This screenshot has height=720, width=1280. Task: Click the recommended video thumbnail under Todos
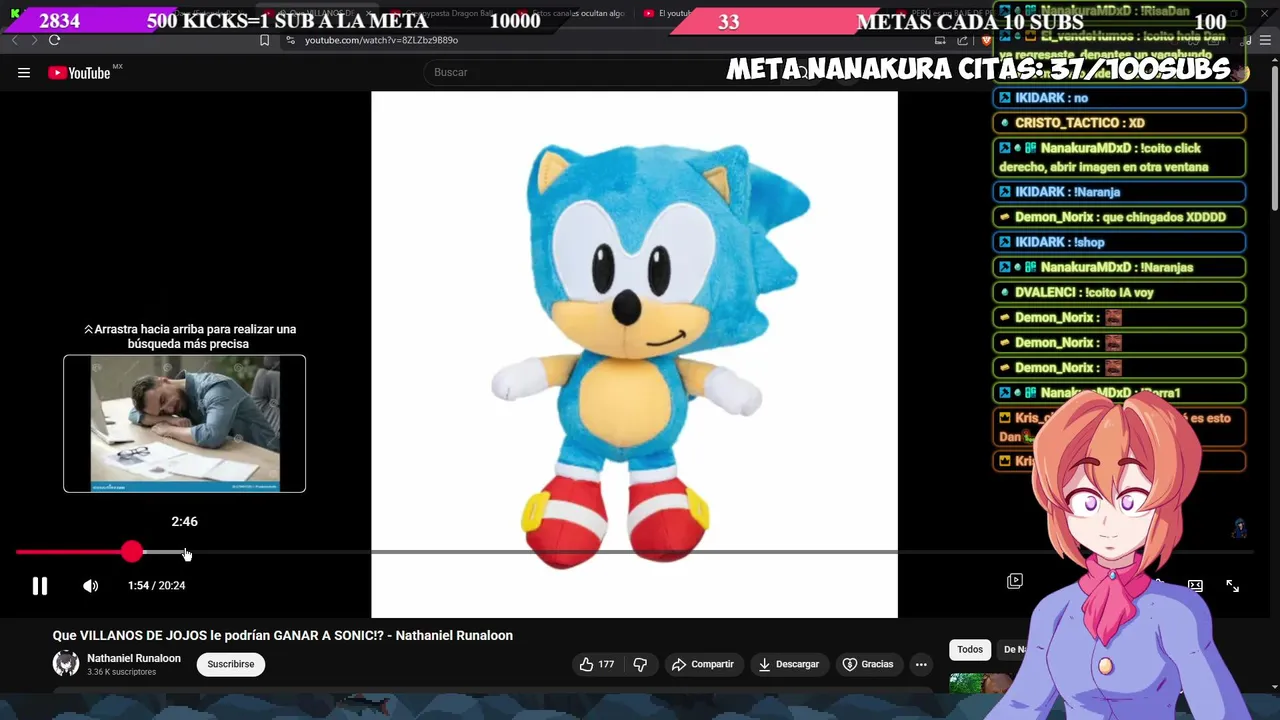click(x=978, y=684)
